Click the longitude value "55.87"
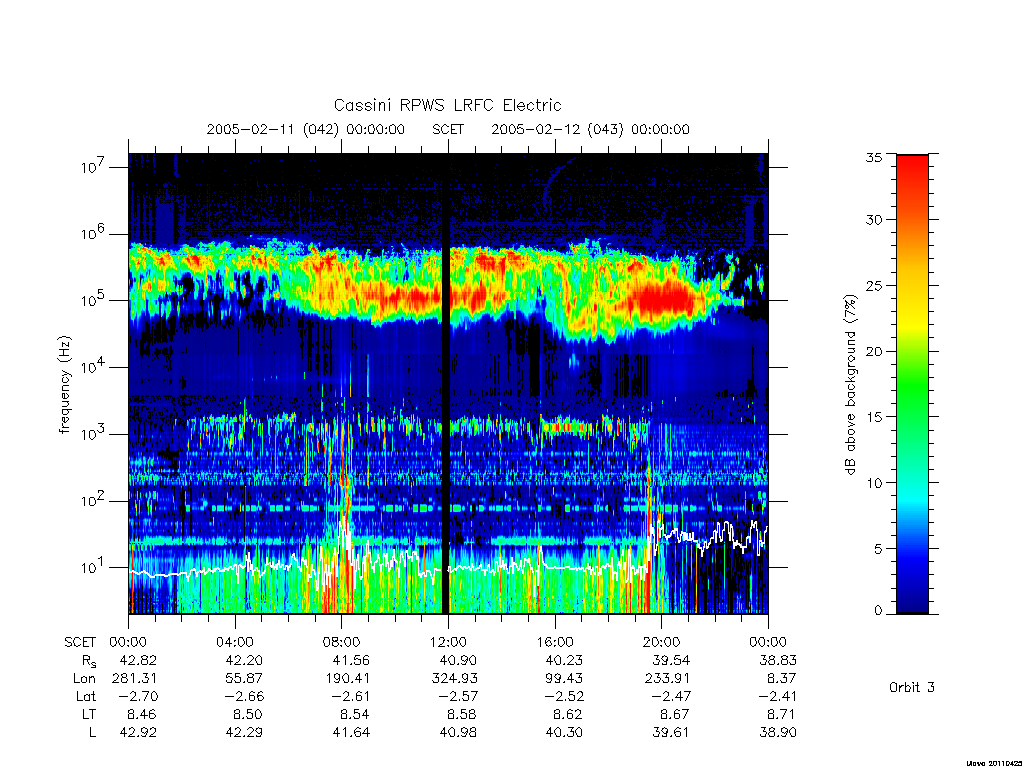Screen dimensions: 1024x768 [x=244, y=679]
